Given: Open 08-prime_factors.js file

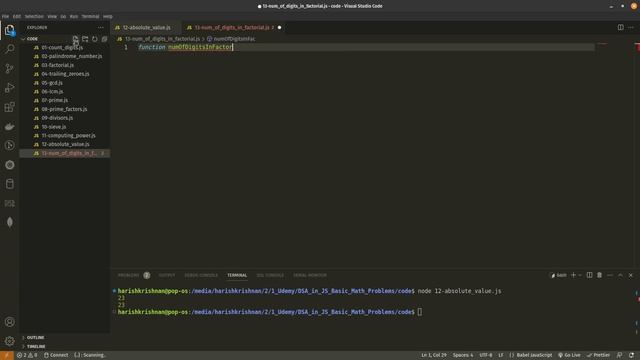Looking at the screenshot, I should 64,109.
